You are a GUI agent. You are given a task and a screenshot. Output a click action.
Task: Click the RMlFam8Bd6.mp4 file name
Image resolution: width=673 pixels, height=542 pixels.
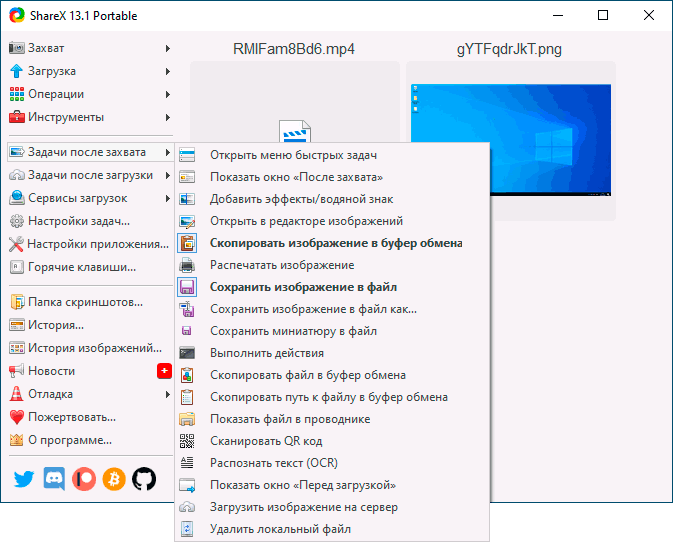294,49
